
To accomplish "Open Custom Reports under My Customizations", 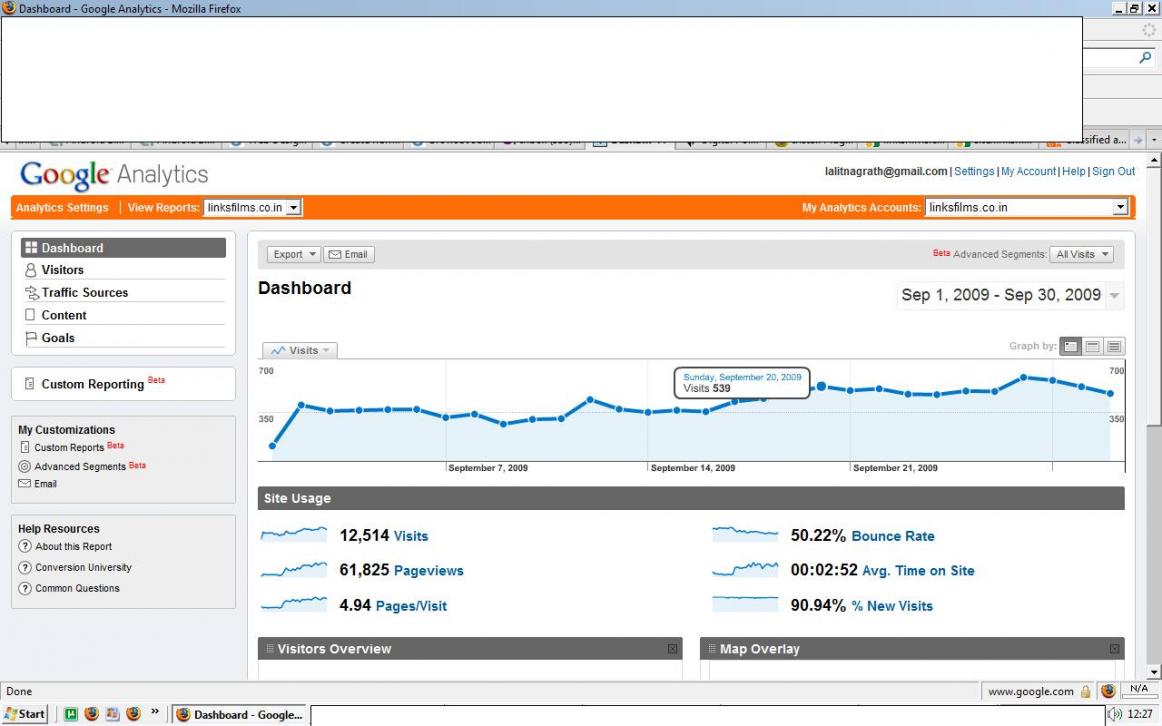I will (x=69, y=447).
